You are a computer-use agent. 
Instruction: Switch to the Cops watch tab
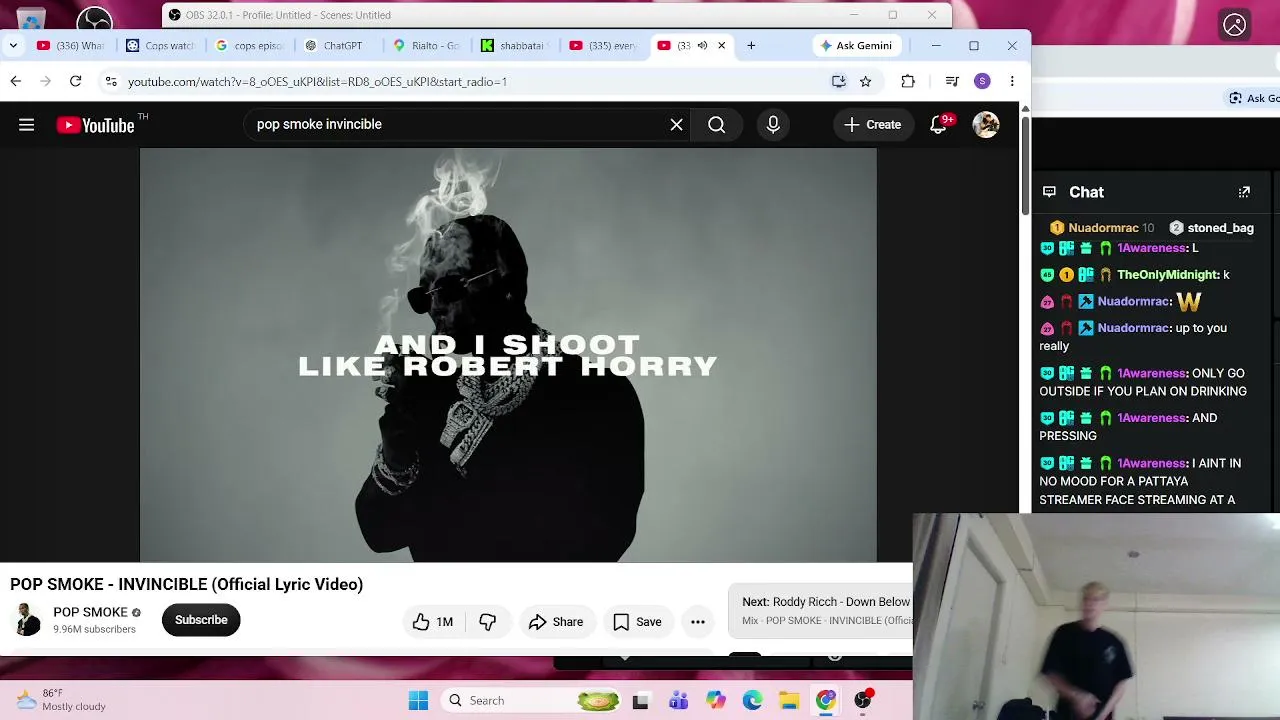click(x=161, y=46)
